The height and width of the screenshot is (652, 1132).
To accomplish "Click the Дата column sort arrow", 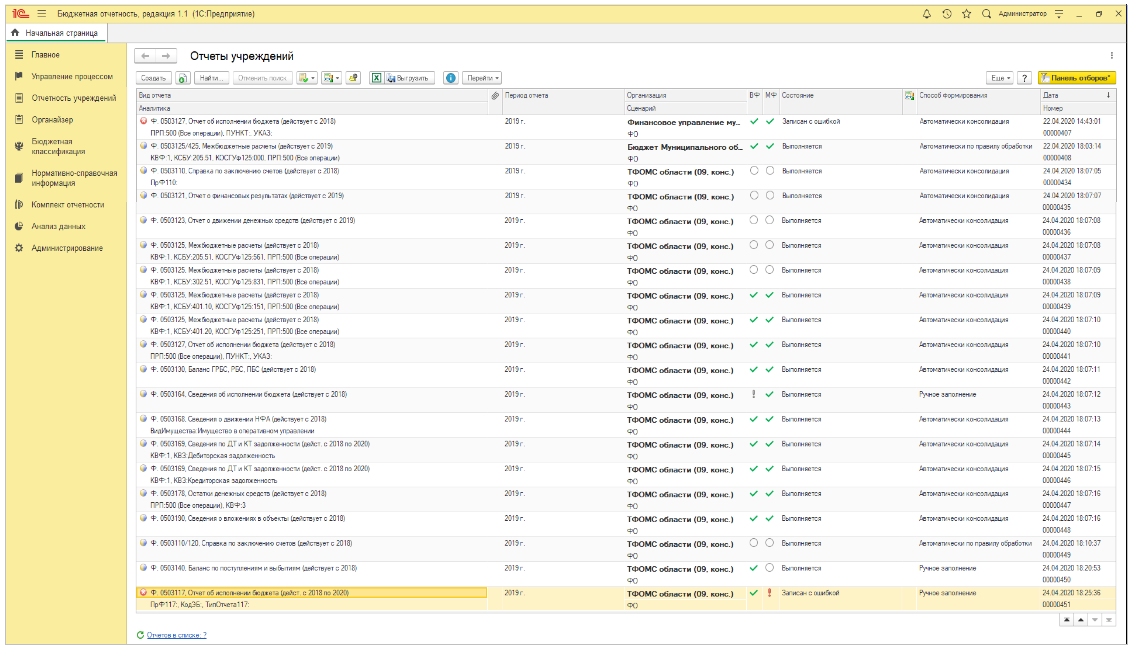I will point(1108,95).
